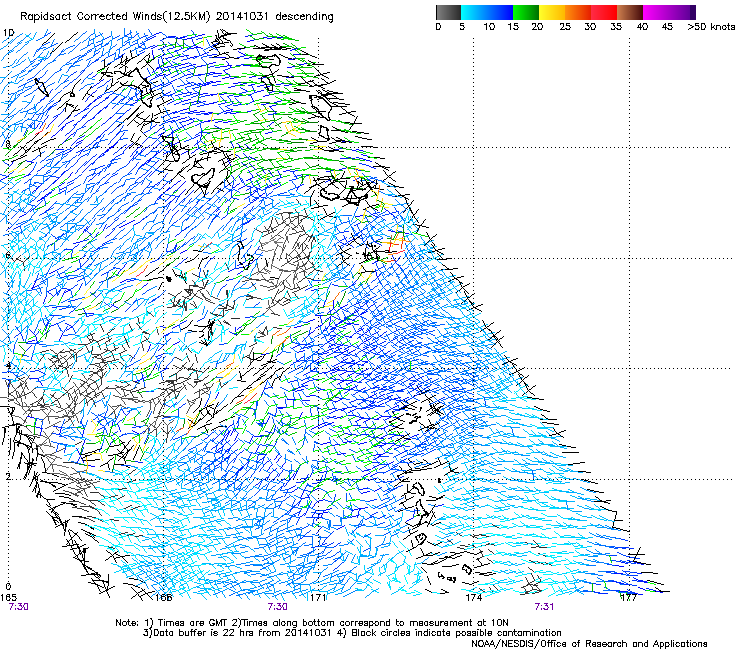Click the 'NOAA/NESDIS/Office of Research and Applications' credit
Viewport: 740px width, 650px height.
click(589, 644)
